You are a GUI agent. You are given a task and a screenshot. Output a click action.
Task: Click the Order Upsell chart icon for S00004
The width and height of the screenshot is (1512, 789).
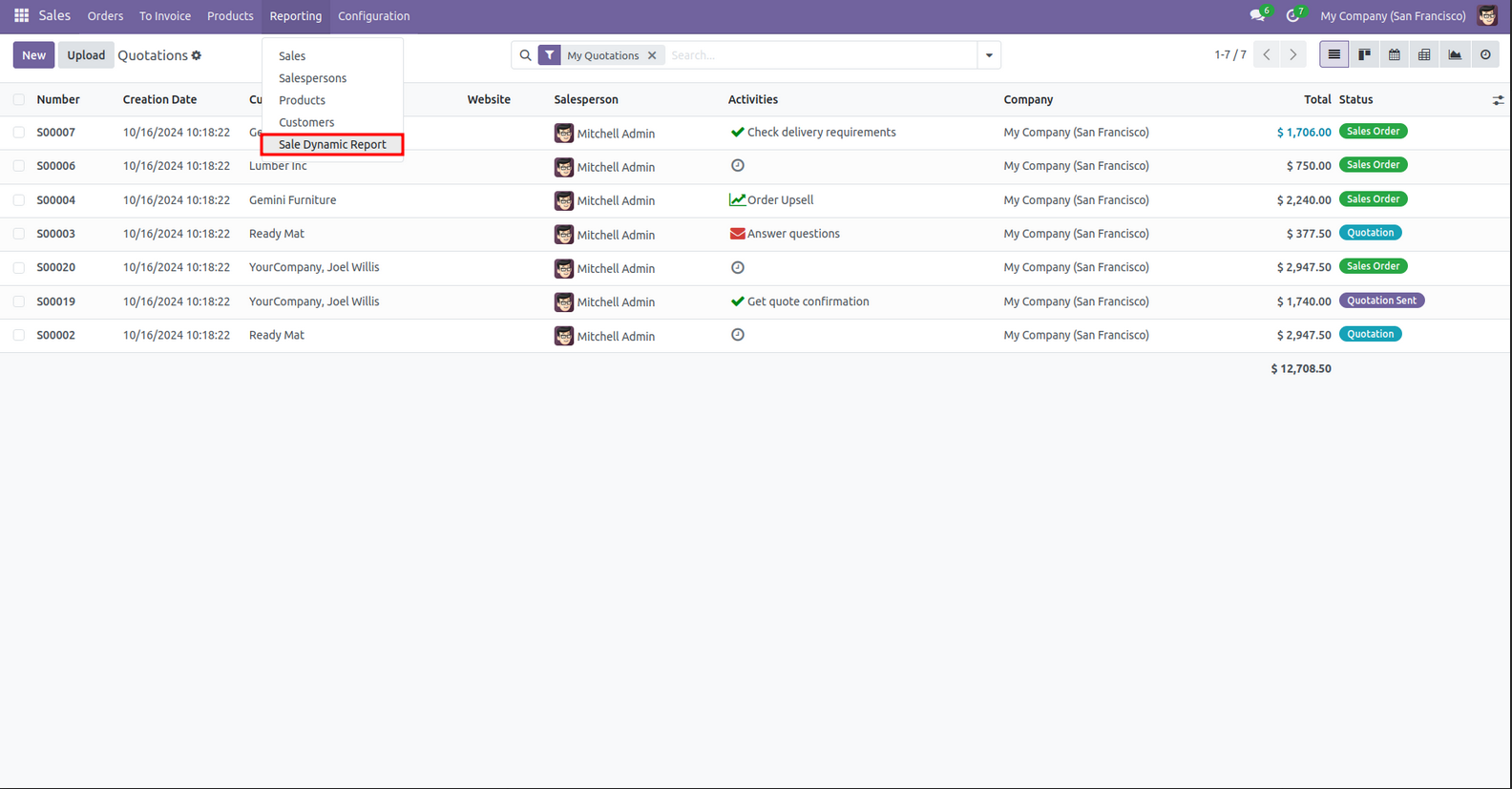737,200
